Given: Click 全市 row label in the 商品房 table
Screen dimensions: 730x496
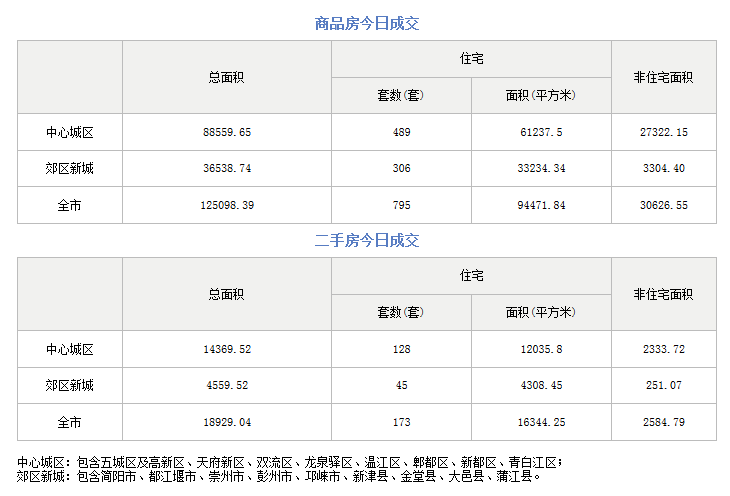Looking at the screenshot, I should coord(70,205).
